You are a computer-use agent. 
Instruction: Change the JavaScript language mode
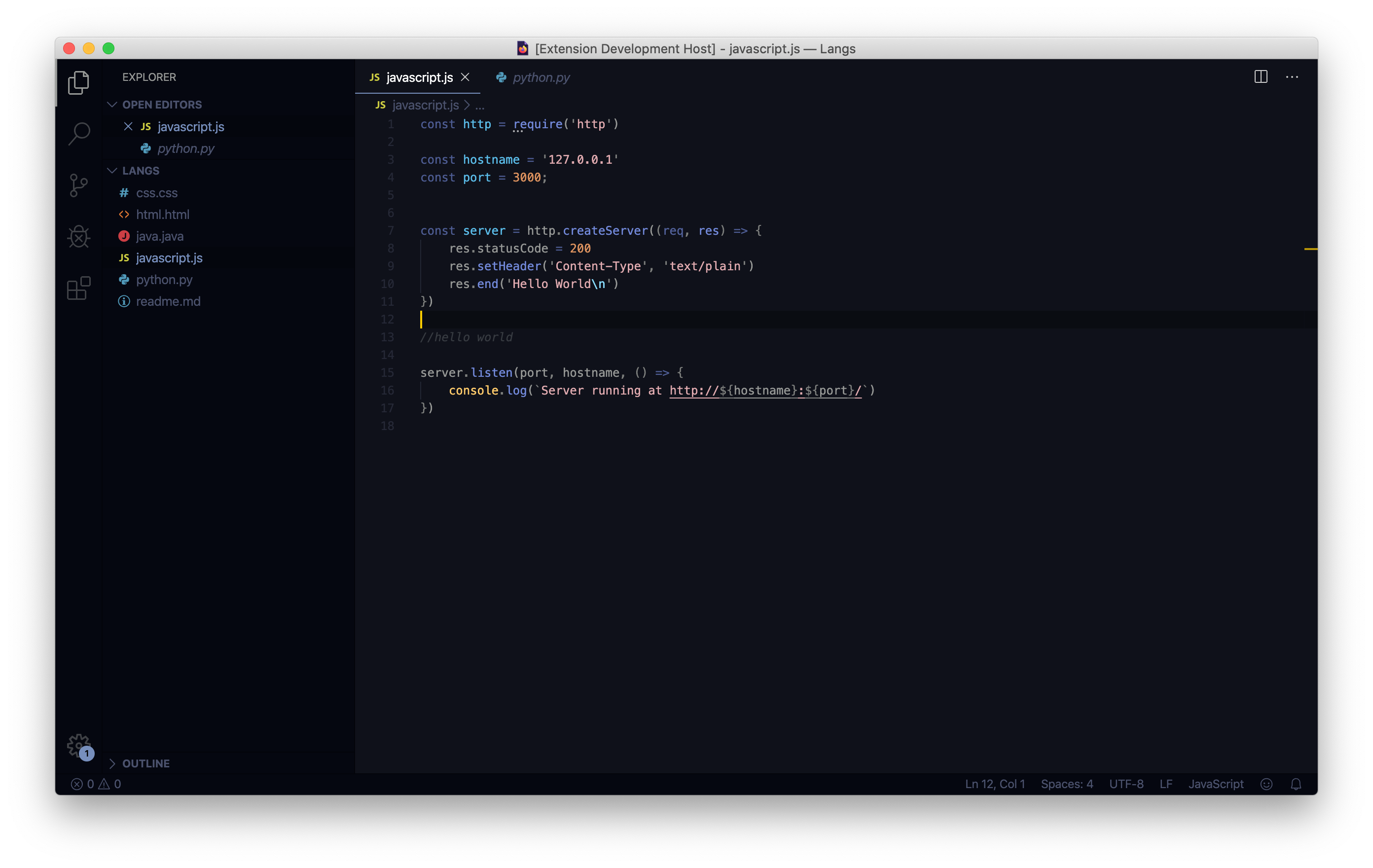tap(1215, 784)
